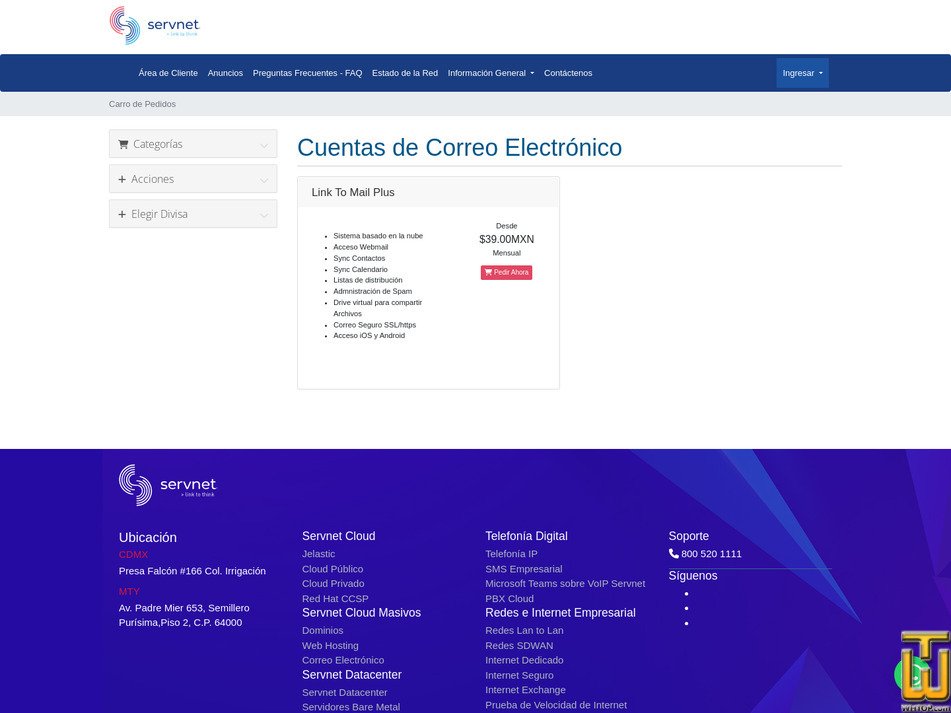Click the Carro de Pedidos breadcrumb

coord(143,104)
